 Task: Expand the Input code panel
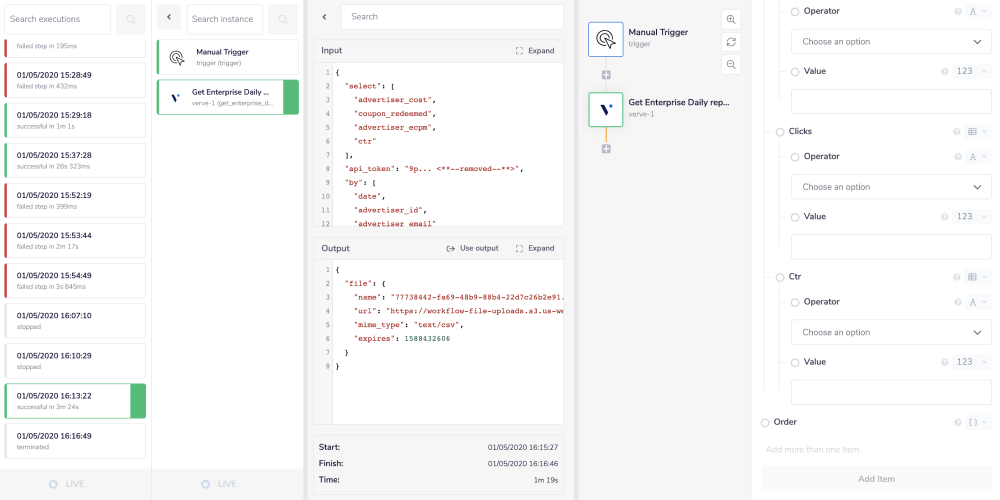[534, 50]
